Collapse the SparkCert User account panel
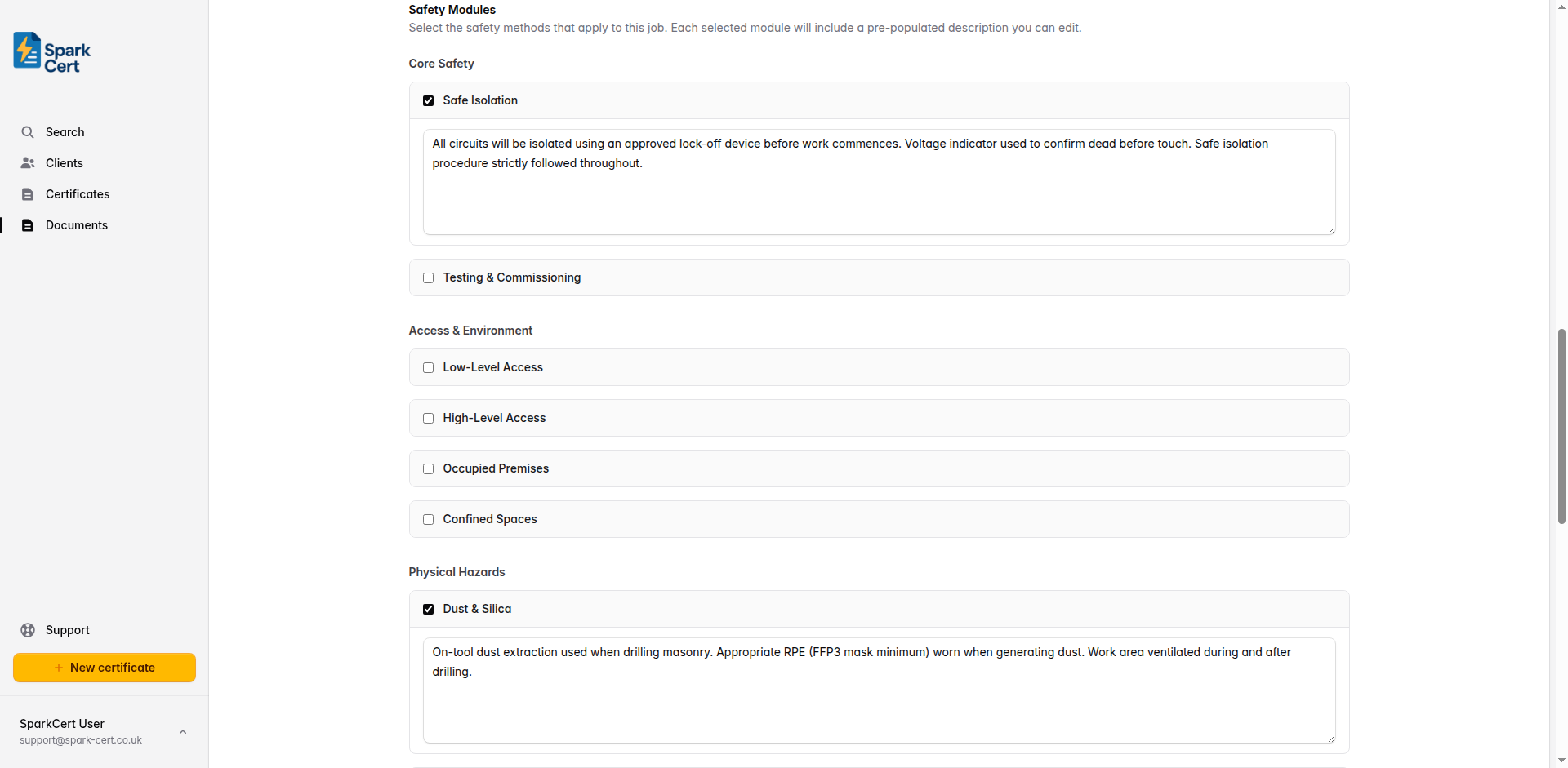Image resolution: width=1568 pixels, height=768 pixels. tap(182, 731)
